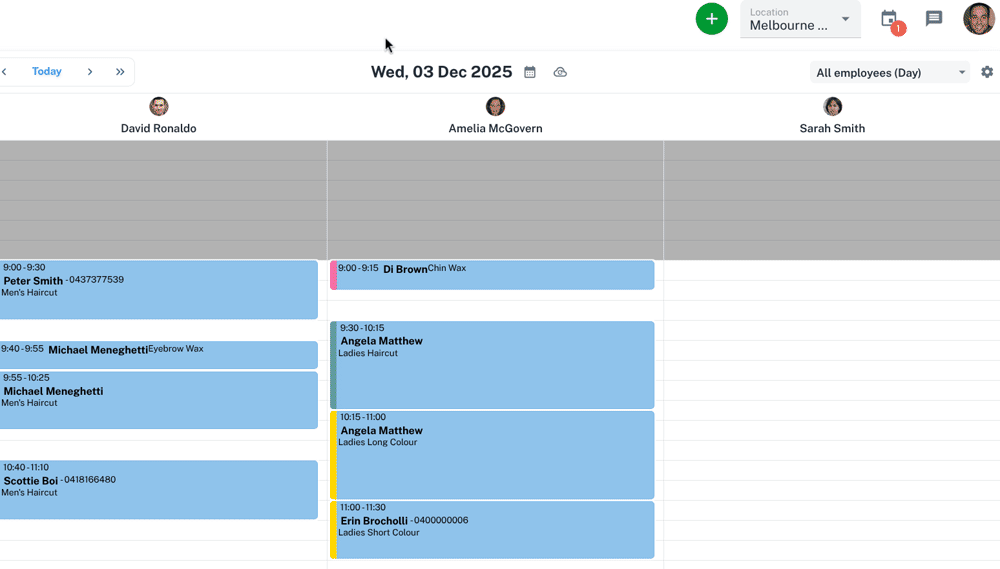Click the green add appointment plus button
1000x569 pixels.
tap(711, 19)
